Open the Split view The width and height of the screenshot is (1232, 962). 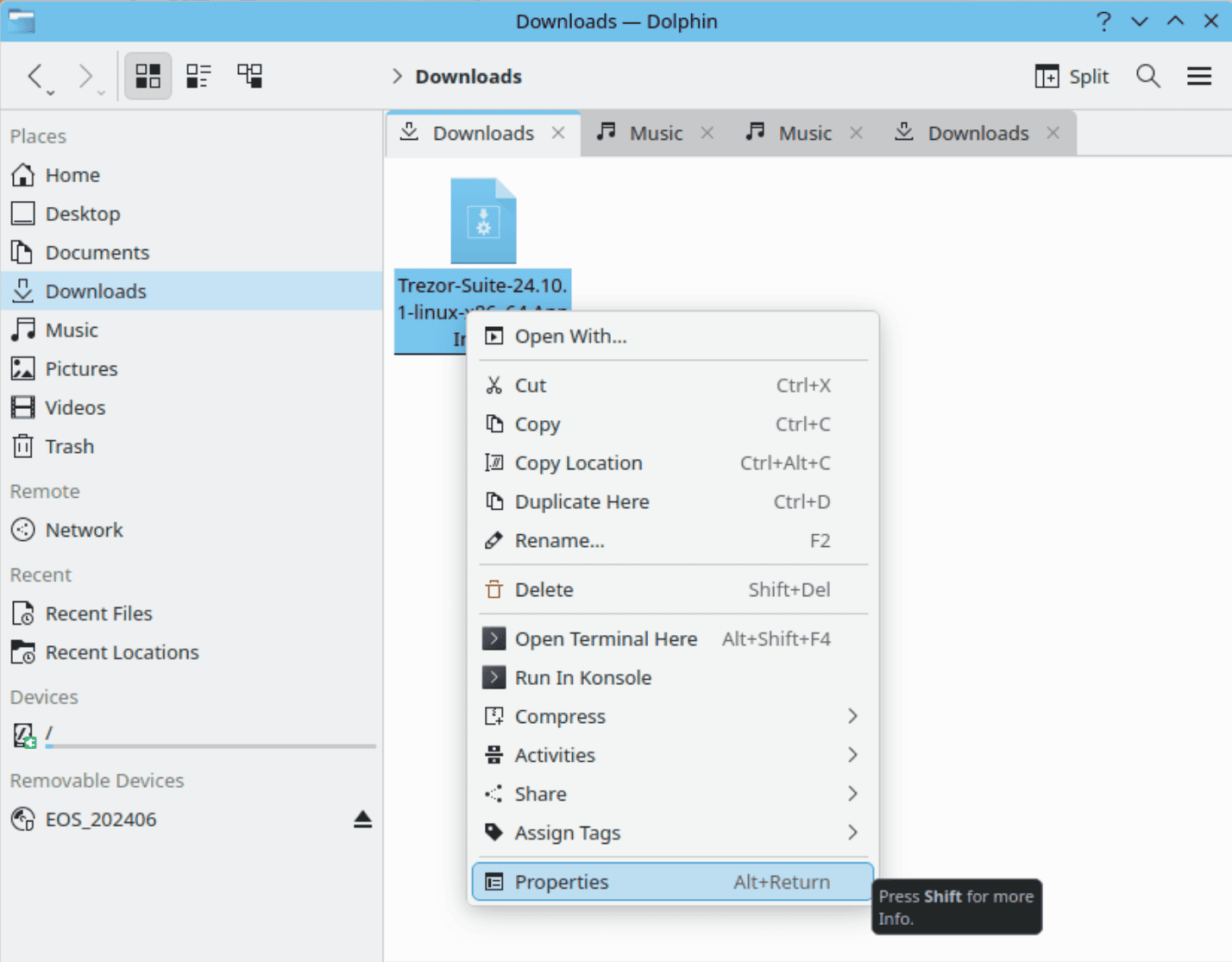pyautogui.click(x=1072, y=76)
